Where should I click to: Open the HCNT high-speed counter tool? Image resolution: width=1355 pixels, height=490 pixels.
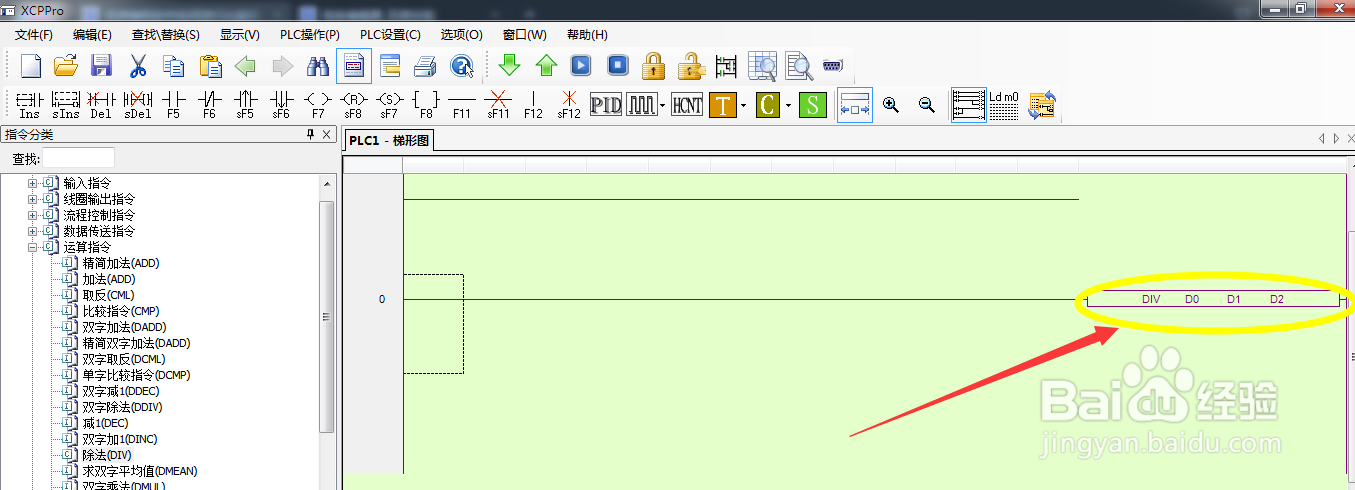(687, 104)
